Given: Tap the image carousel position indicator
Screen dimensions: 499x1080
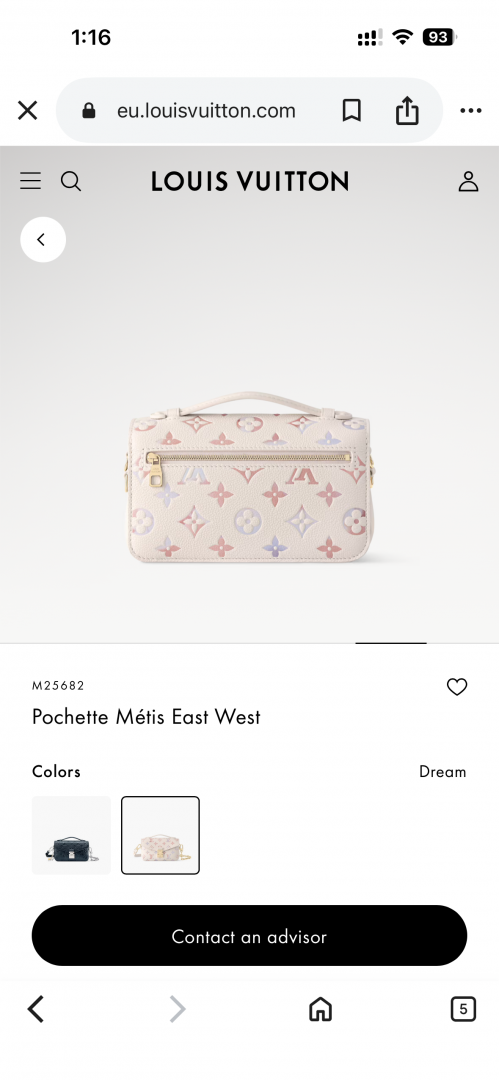Looking at the screenshot, I should click(391, 643).
